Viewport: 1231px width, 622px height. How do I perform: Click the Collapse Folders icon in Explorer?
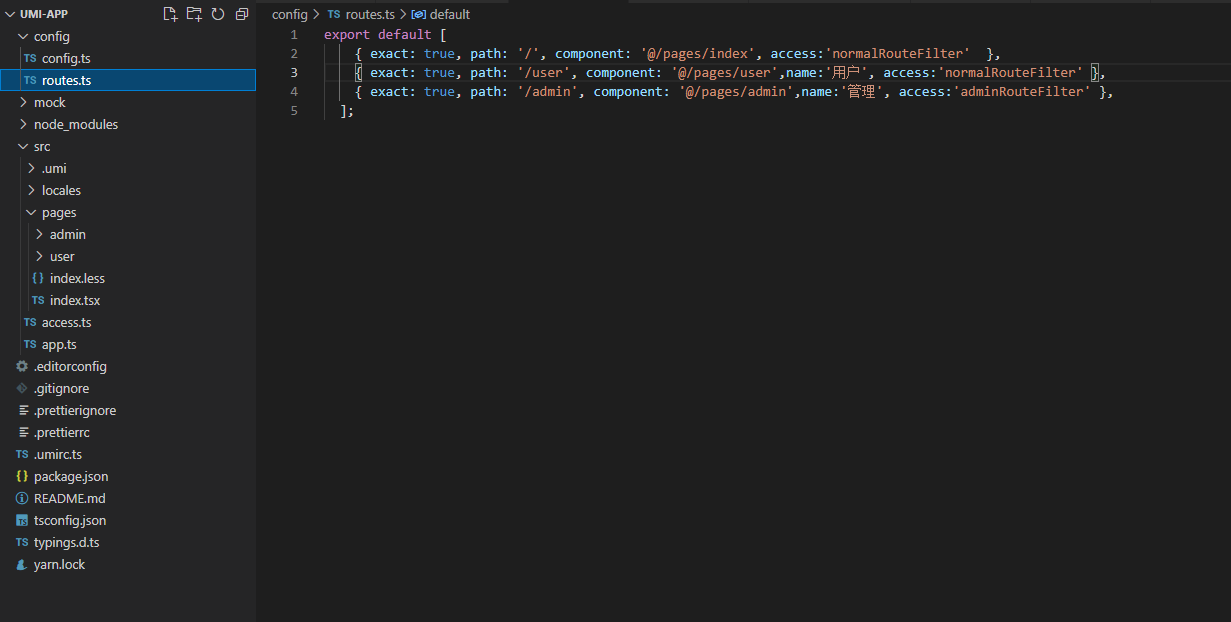click(x=241, y=14)
